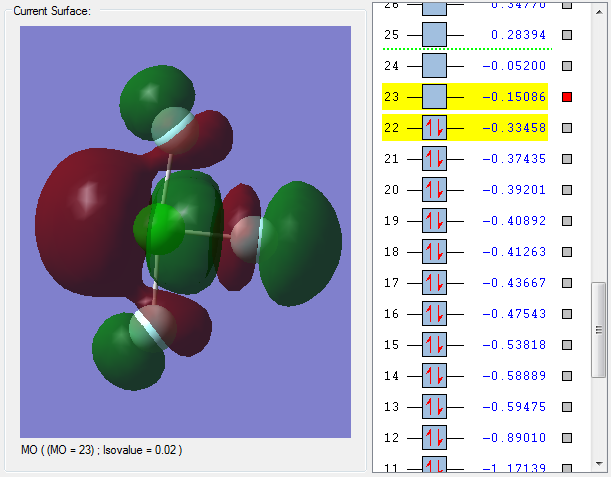Click the bright green central atom
Screen dimensions: 611x477
tap(158, 229)
